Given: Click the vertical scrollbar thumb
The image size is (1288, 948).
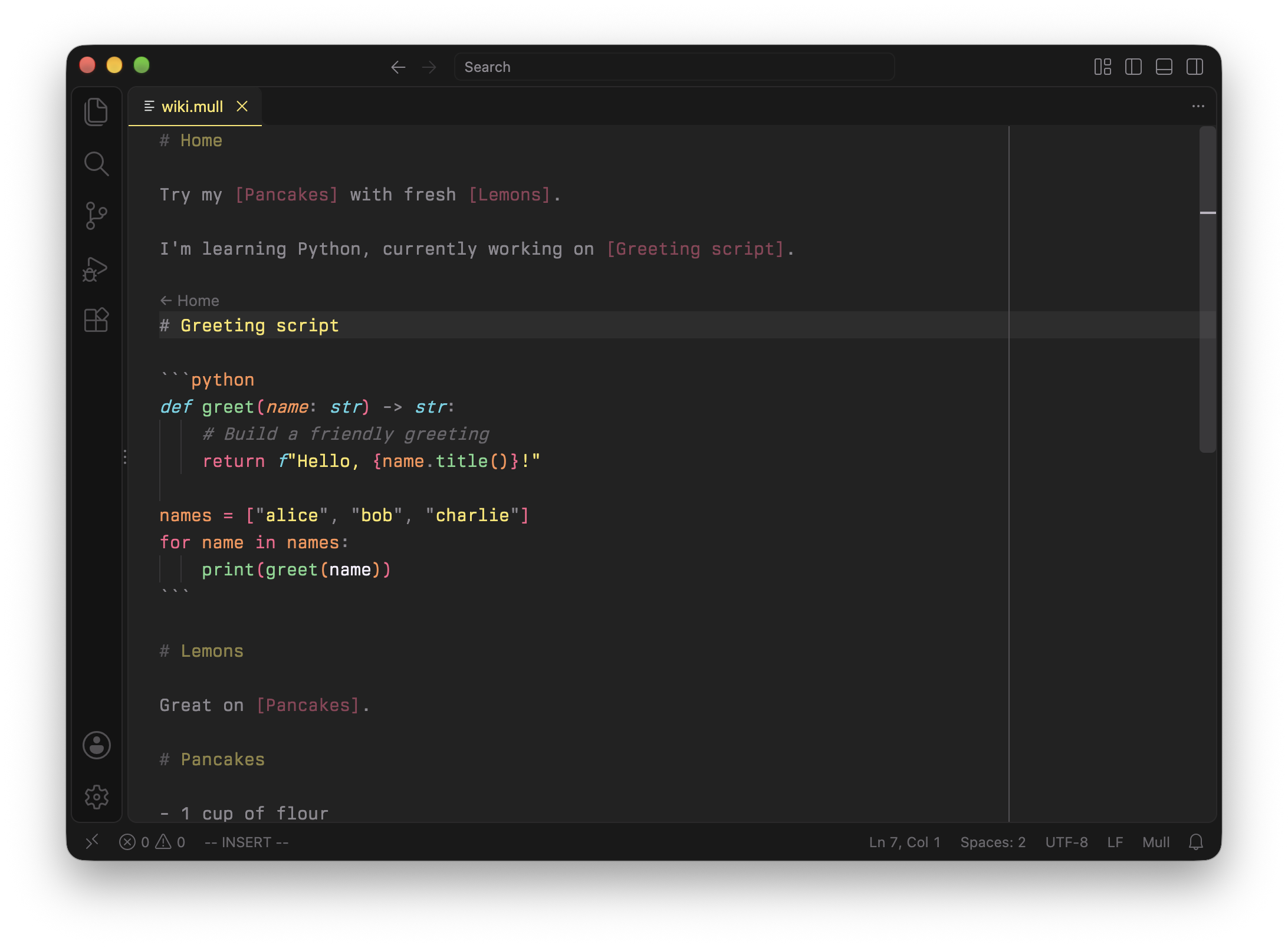Looking at the screenshot, I should tap(1208, 289).
